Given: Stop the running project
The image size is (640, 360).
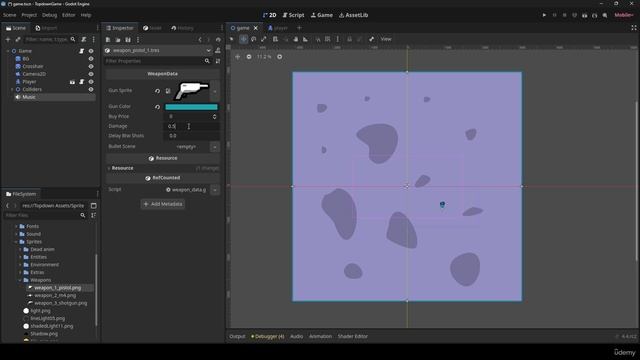Looking at the screenshot, I should tap(564, 15).
